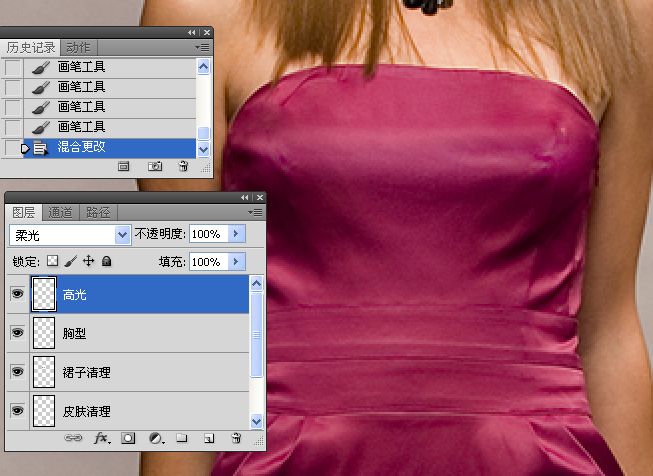Select the 高光 layer name

coord(74,295)
